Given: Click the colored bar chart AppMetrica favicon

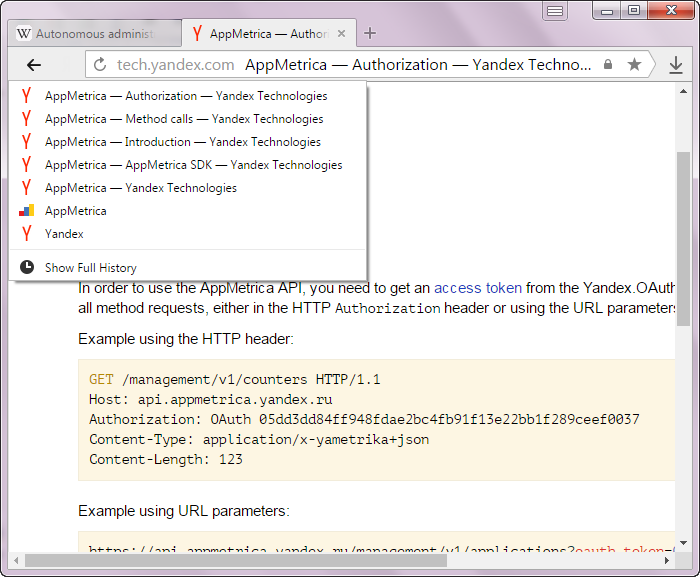Looking at the screenshot, I should [26, 211].
